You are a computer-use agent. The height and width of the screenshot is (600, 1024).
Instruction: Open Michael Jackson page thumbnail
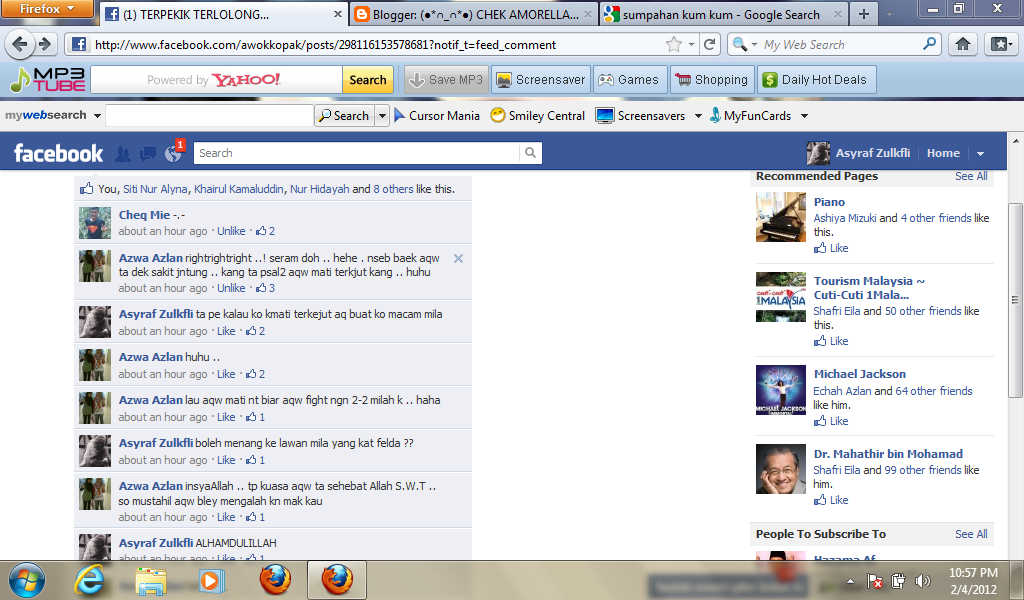pos(781,390)
